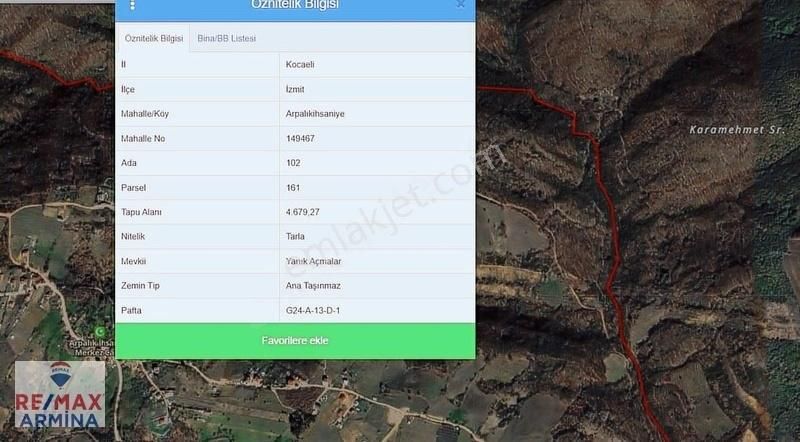Select the Öznitelik Bilgisi tab
Image resolution: width=800 pixels, height=442 pixels.
pyautogui.click(x=154, y=38)
